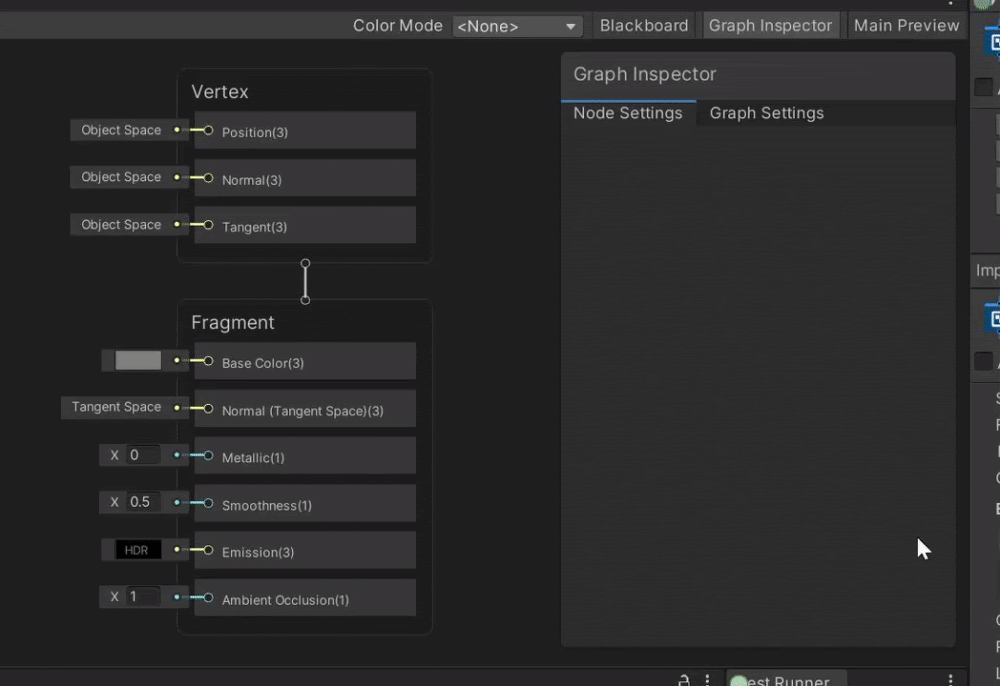Image resolution: width=1000 pixels, height=686 pixels.
Task: Click the Tangent(3) input port circle
Action: pyautogui.click(x=208, y=224)
